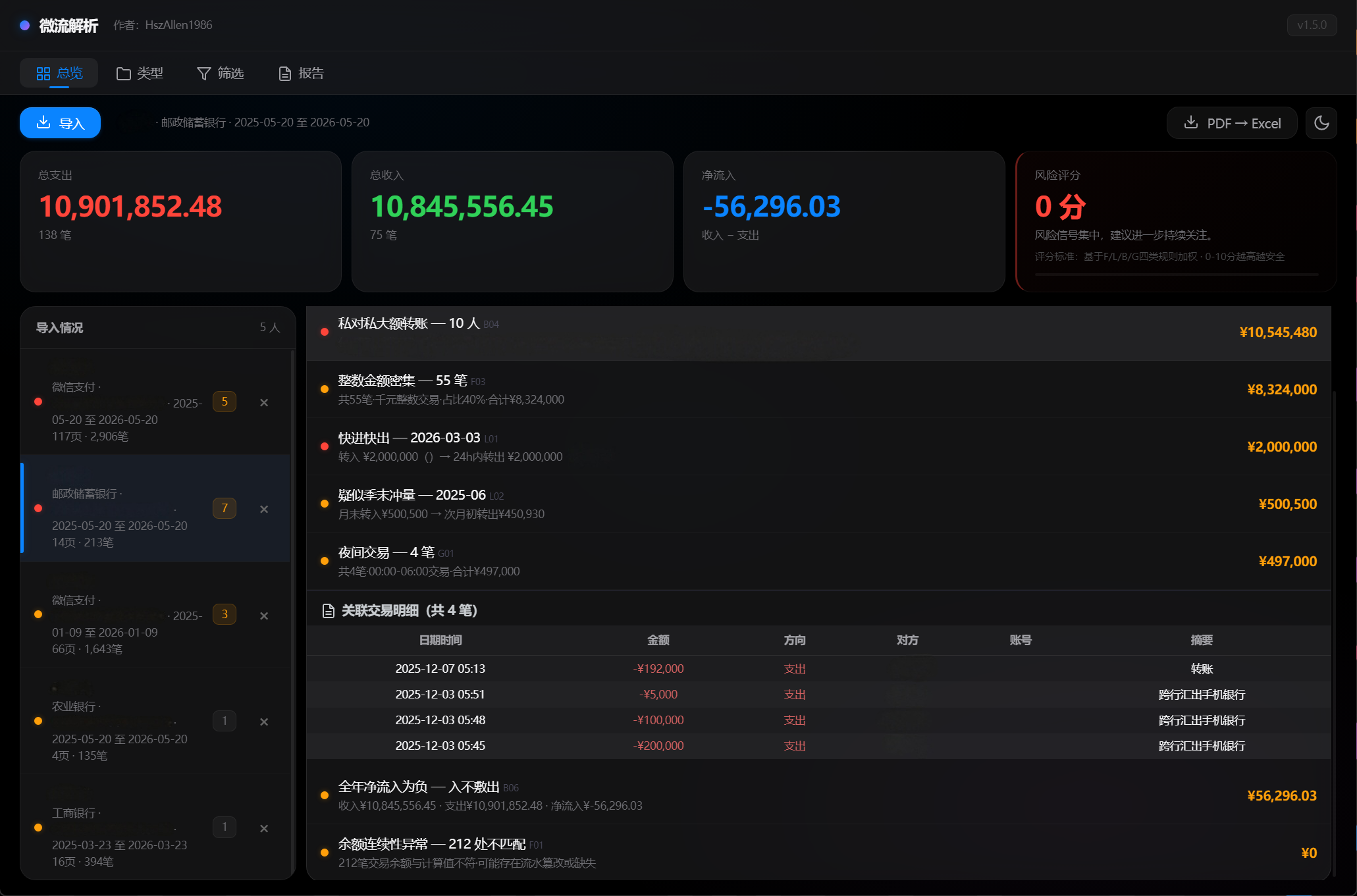This screenshot has height=896, width=1357.
Task: Remove the 农业银行 import entry
Action: pyautogui.click(x=264, y=722)
